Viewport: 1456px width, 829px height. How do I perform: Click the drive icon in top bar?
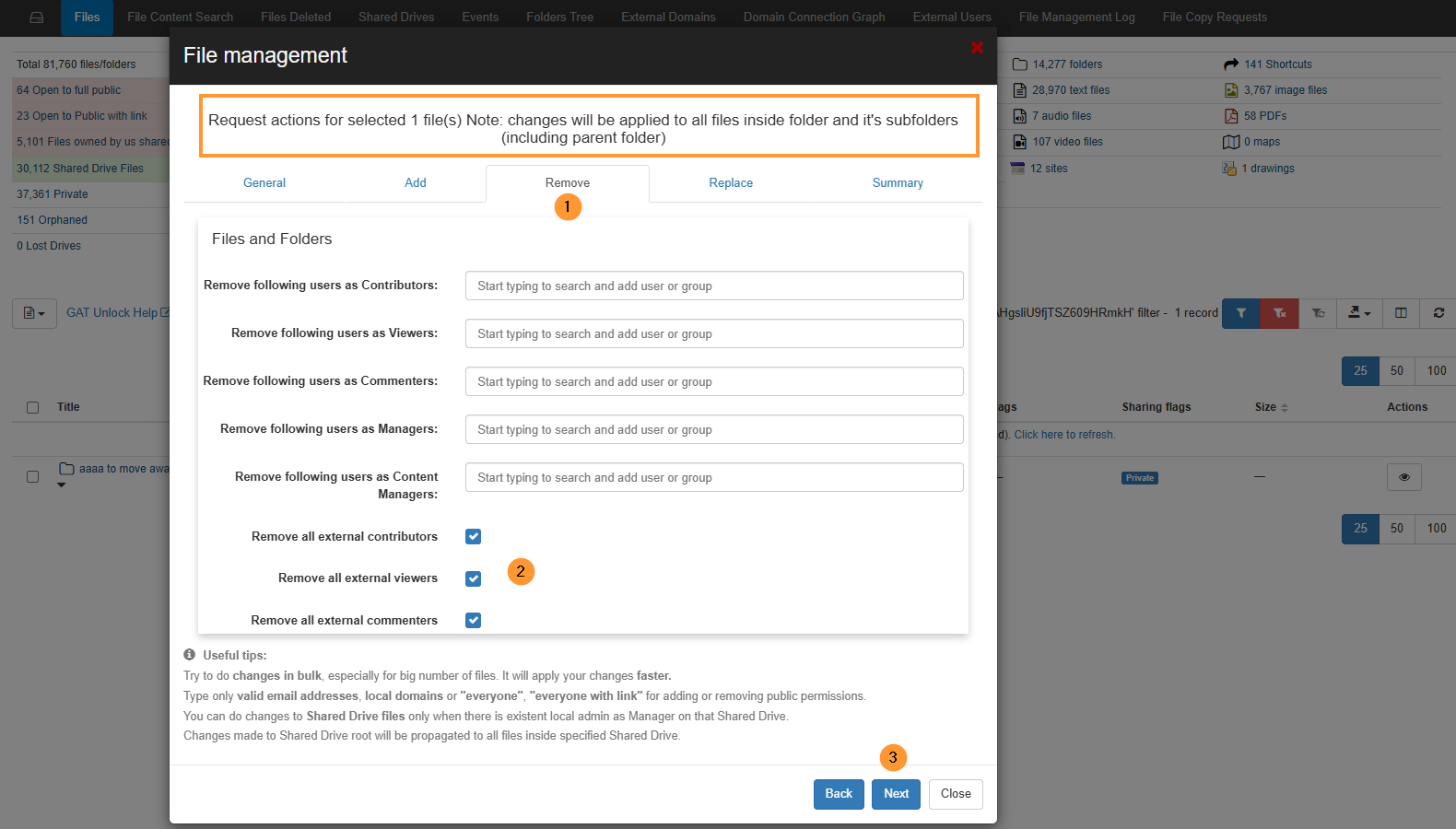[37, 18]
